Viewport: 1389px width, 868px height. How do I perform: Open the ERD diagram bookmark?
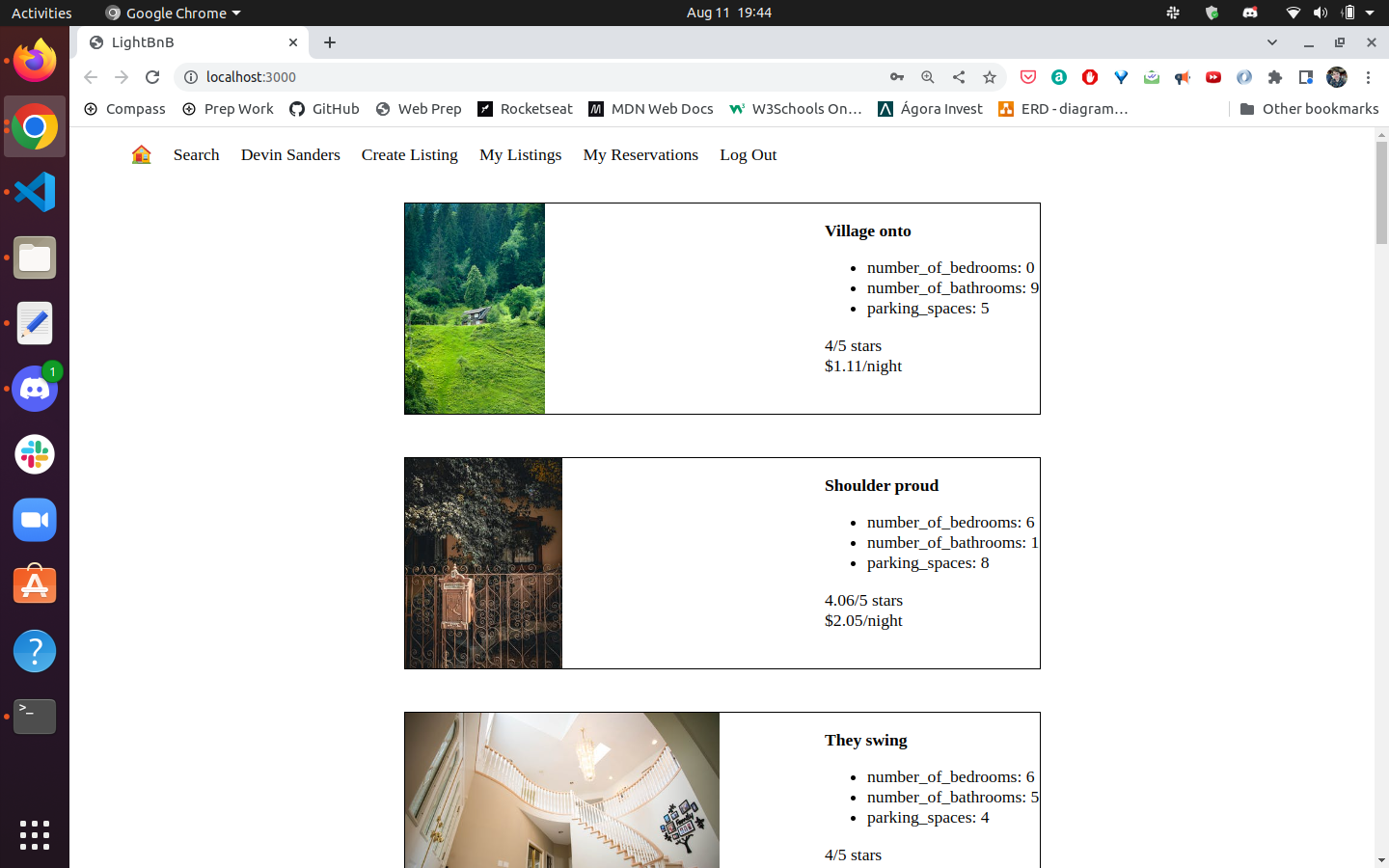[1063, 109]
